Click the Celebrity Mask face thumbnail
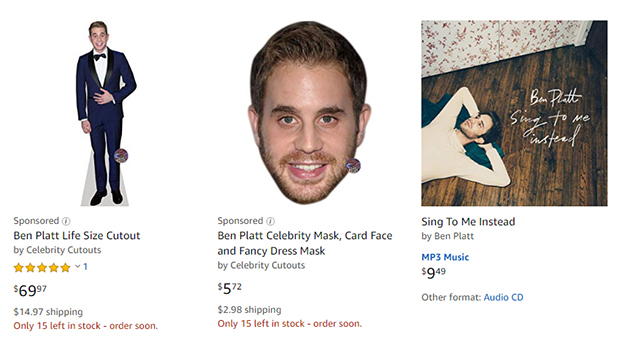The image size is (620, 361). click(310, 113)
